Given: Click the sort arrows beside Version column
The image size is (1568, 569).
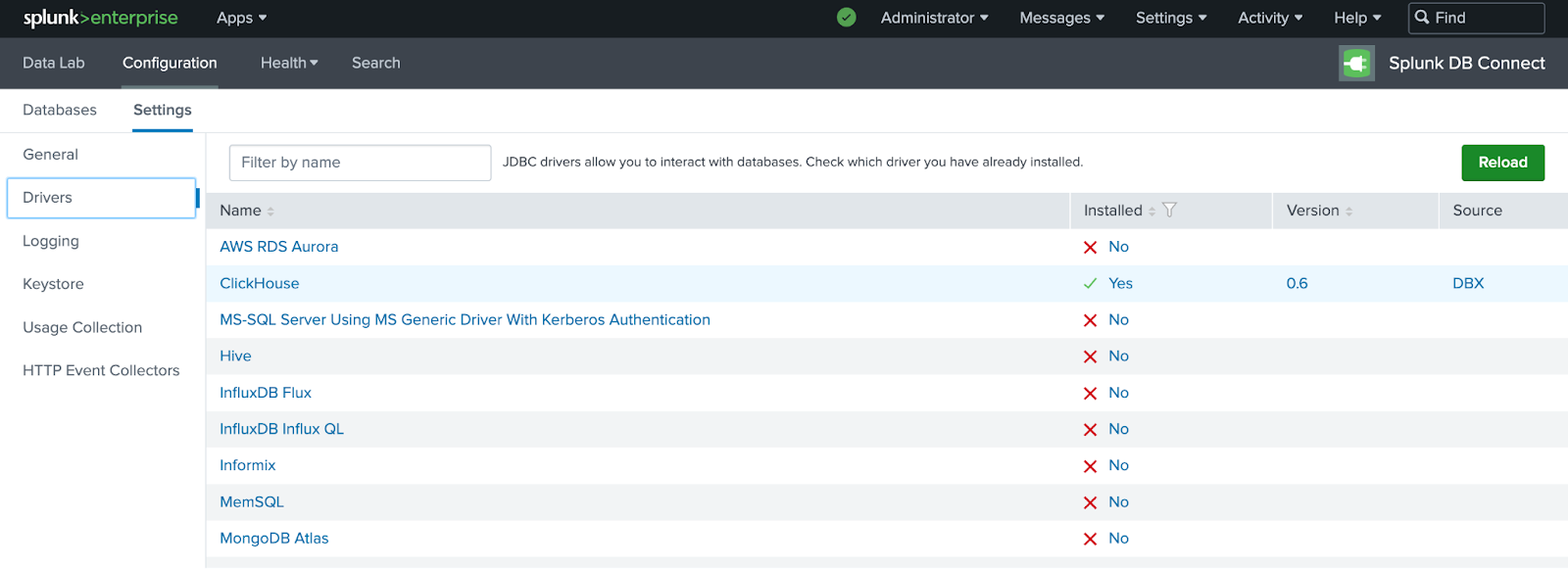Looking at the screenshot, I should click(x=1349, y=212).
